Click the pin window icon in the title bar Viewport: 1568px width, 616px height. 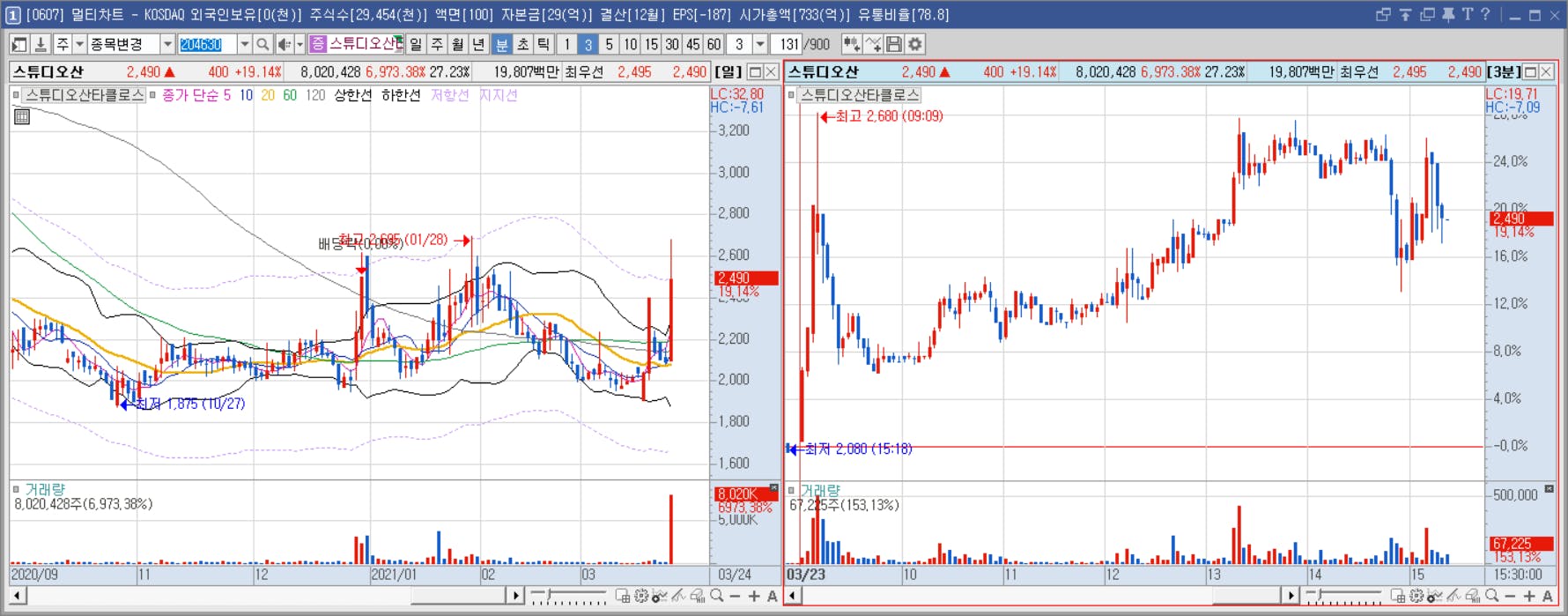point(1448,14)
